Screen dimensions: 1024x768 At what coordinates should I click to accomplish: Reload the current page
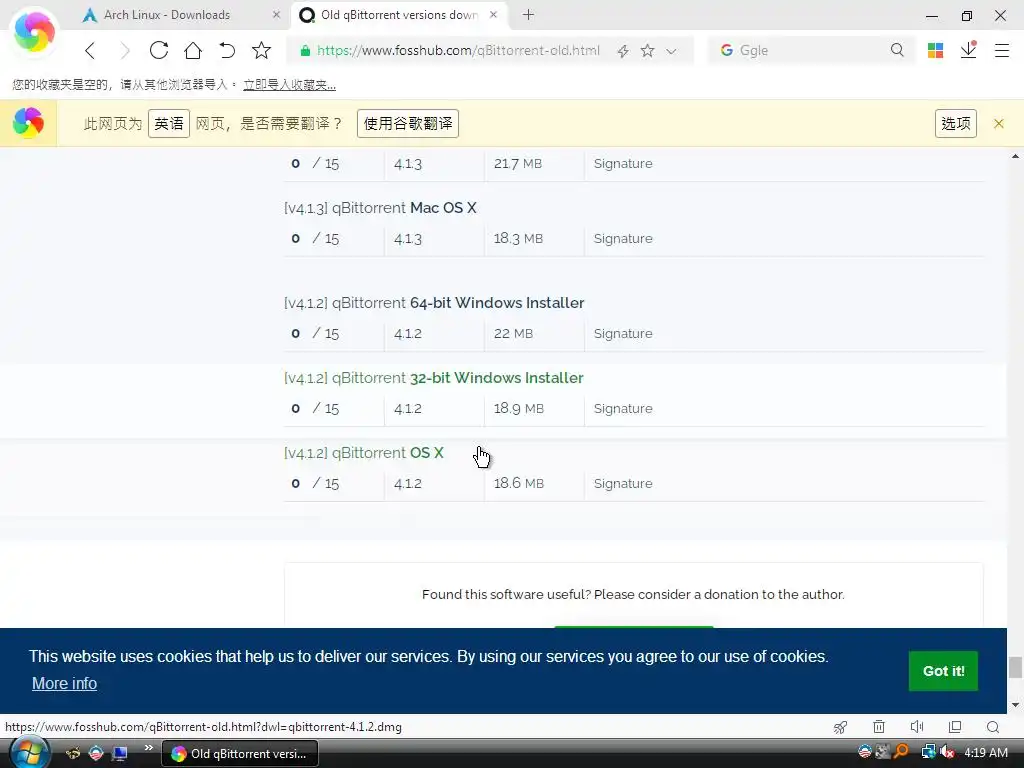[x=159, y=50]
